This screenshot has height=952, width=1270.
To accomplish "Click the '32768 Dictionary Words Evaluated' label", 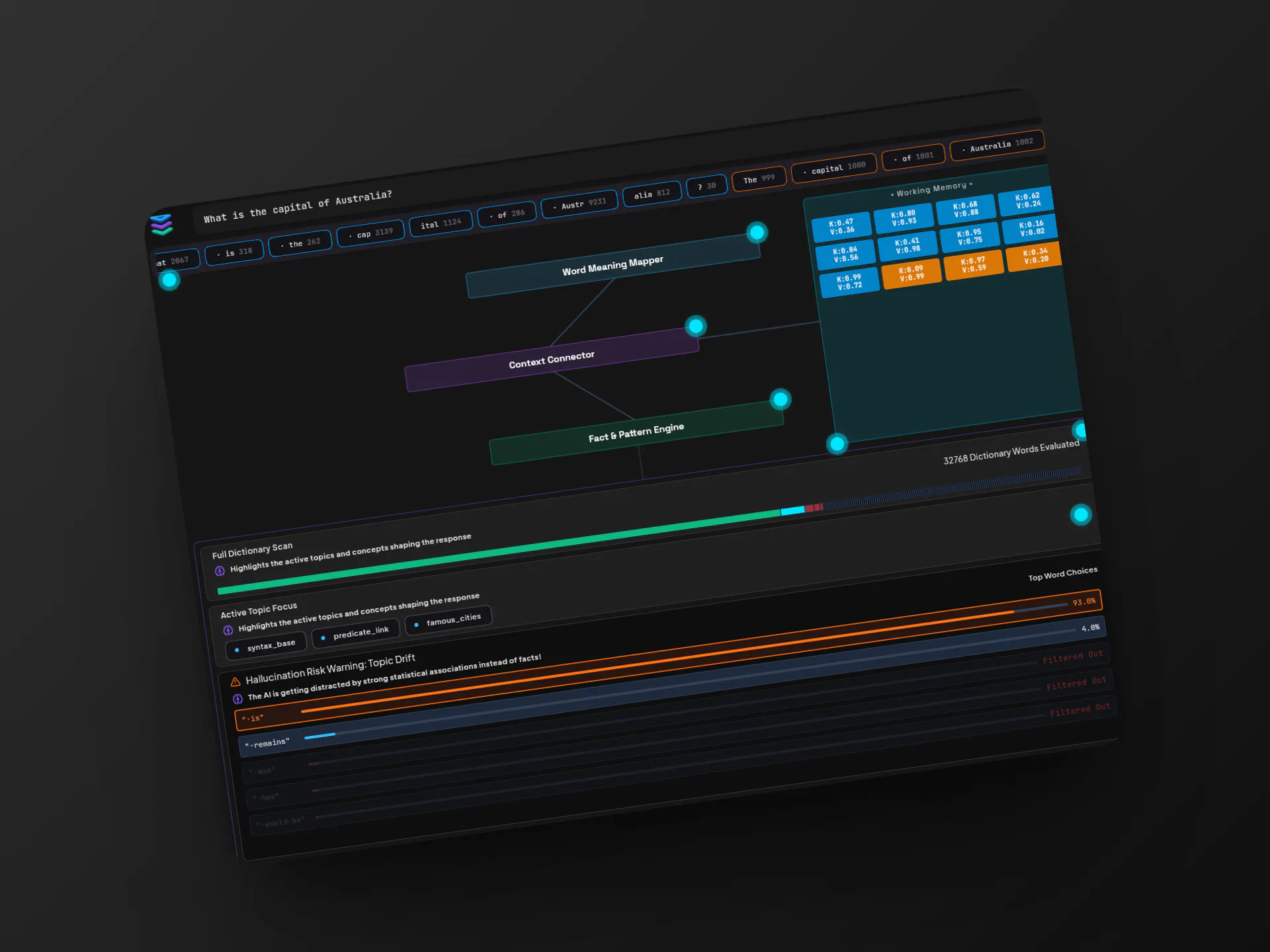I will click(x=1011, y=452).
